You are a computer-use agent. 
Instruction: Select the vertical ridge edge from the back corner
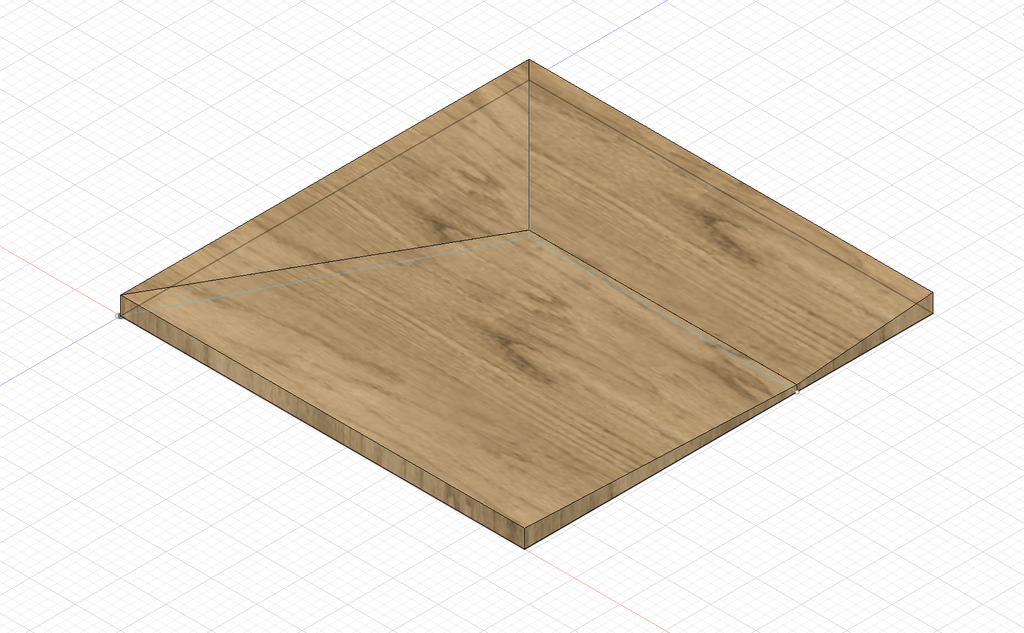click(x=528, y=146)
